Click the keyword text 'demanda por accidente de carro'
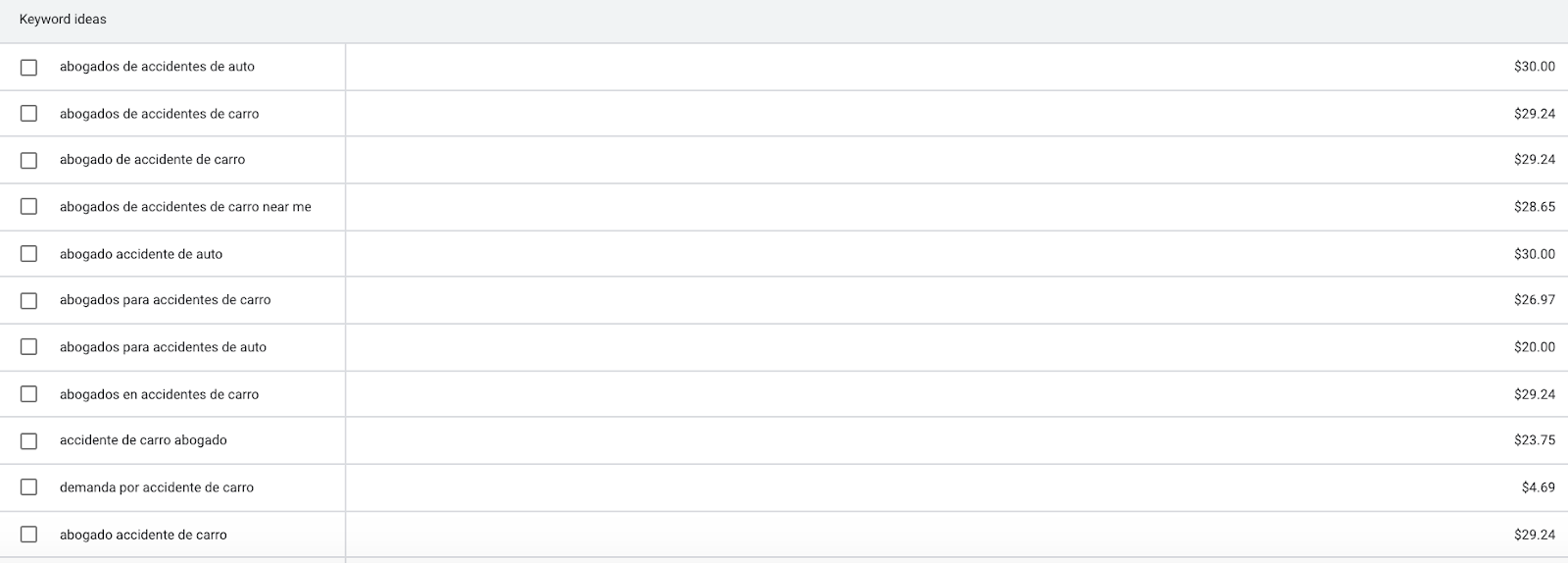The width and height of the screenshot is (1568, 563). (157, 487)
